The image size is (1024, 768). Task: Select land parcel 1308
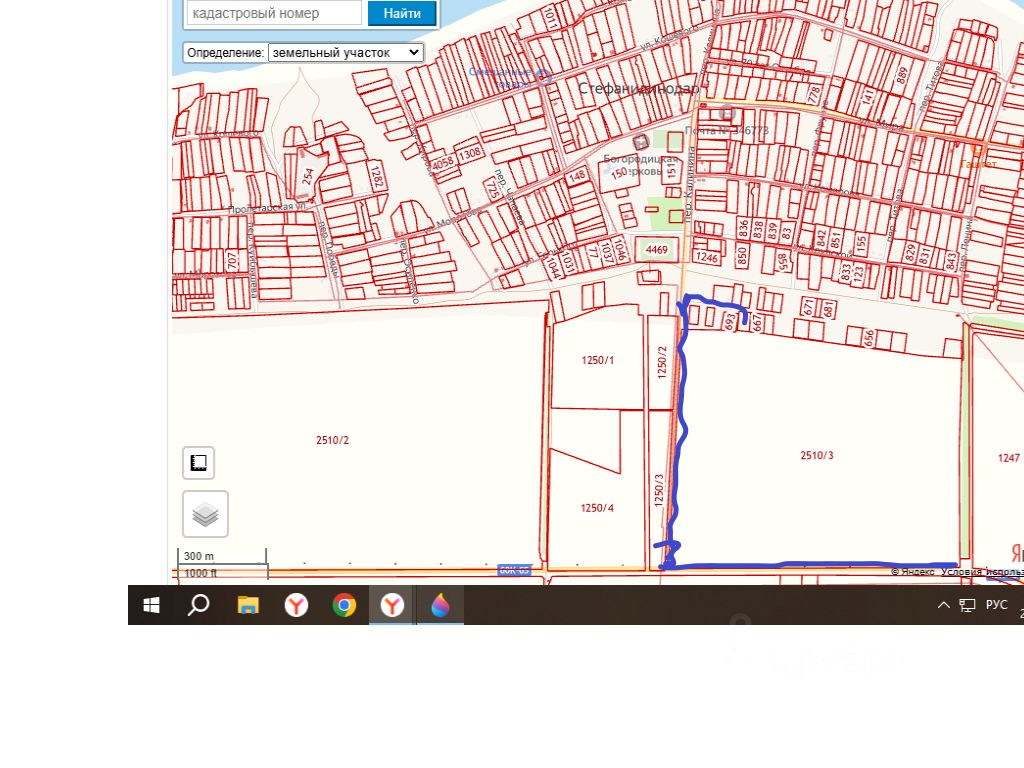tap(470, 153)
